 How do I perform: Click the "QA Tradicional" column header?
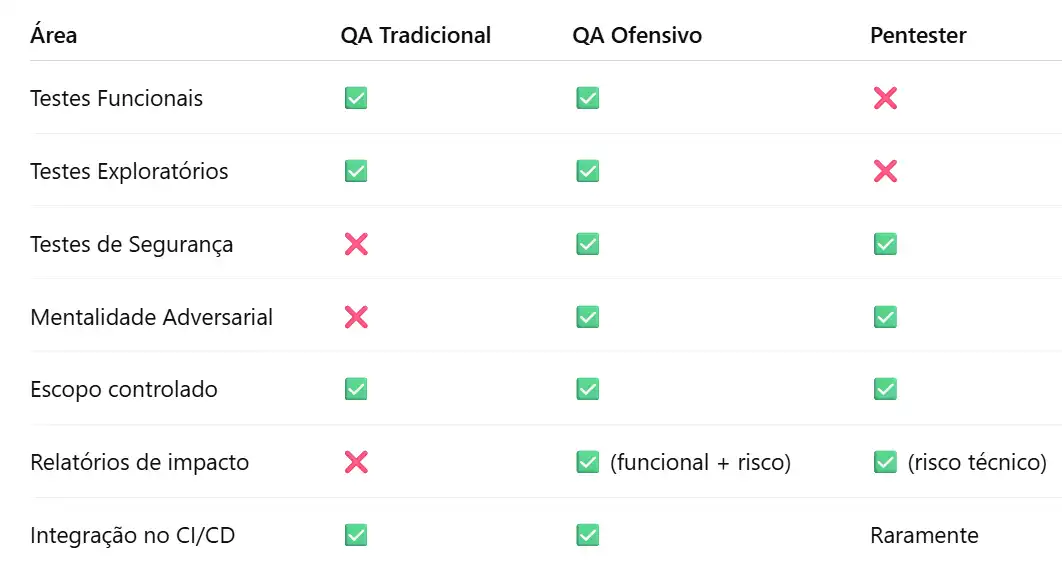coord(416,35)
